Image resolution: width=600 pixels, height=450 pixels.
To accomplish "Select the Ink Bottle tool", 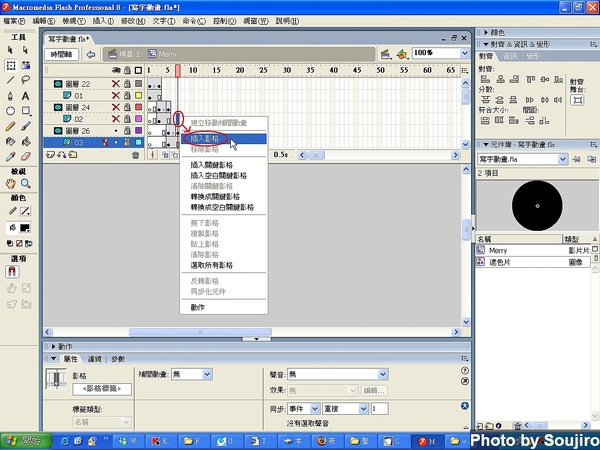I will 10,142.
